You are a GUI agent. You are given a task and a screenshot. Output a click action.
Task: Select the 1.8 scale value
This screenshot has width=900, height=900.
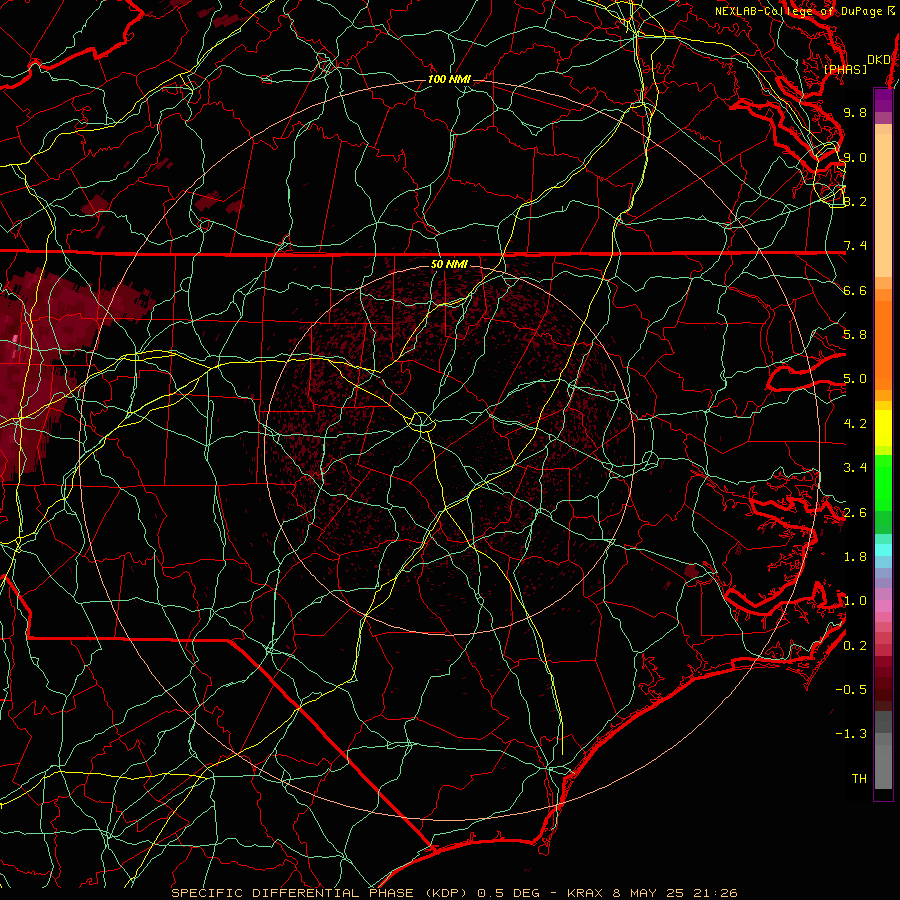(855, 557)
